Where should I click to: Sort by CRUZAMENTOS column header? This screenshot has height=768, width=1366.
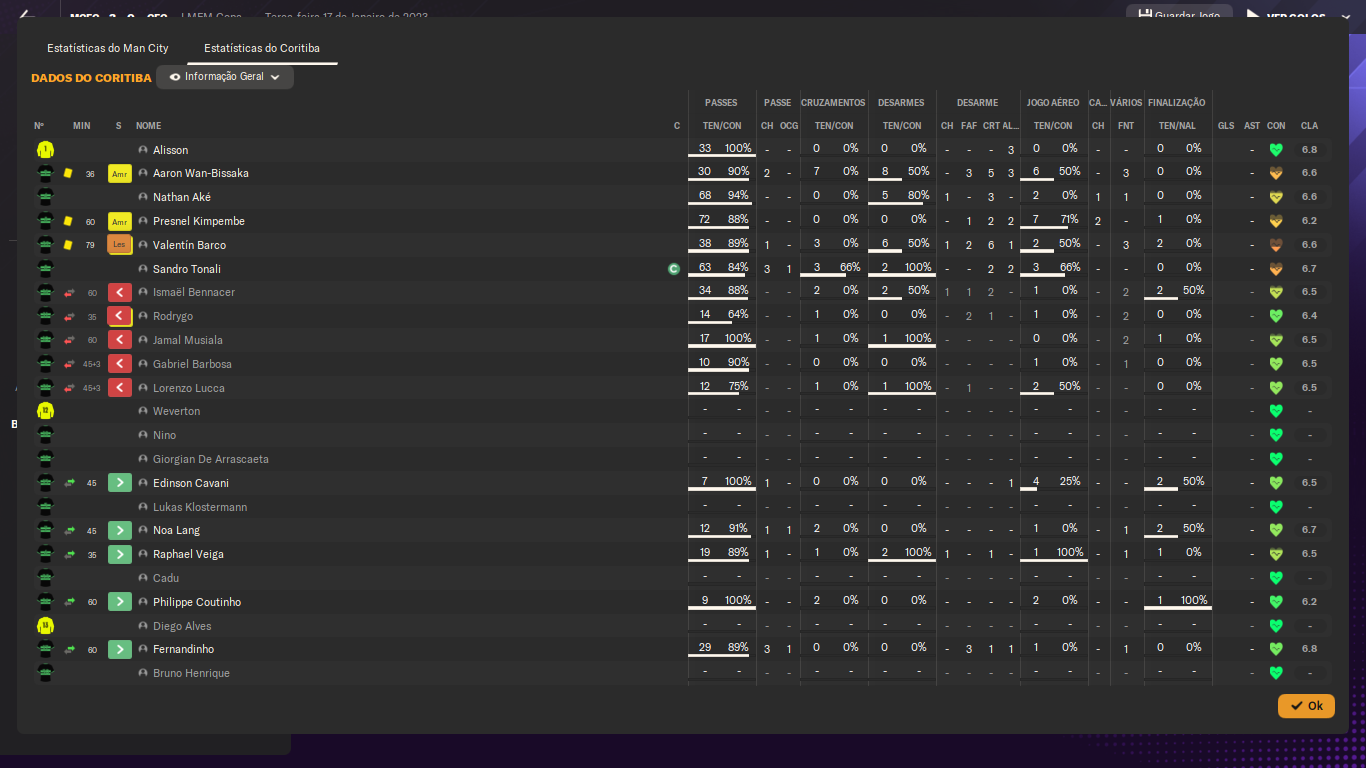pos(833,102)
